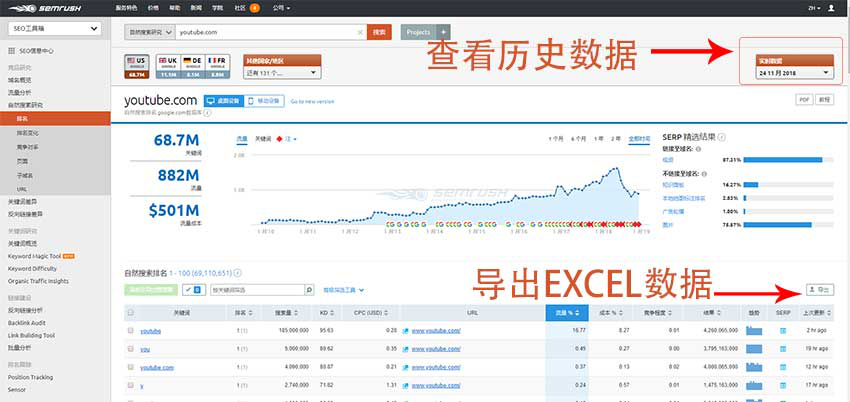Follow the Go to new version link
The height and width of the screenshot is (402, 850).
pyautogui.click(x=313, y=101)
